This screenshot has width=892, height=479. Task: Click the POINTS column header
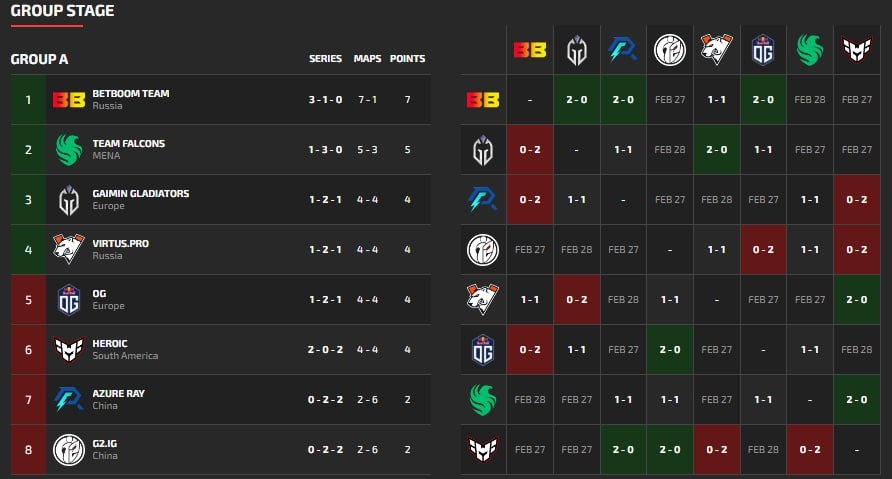pos(407,59)
